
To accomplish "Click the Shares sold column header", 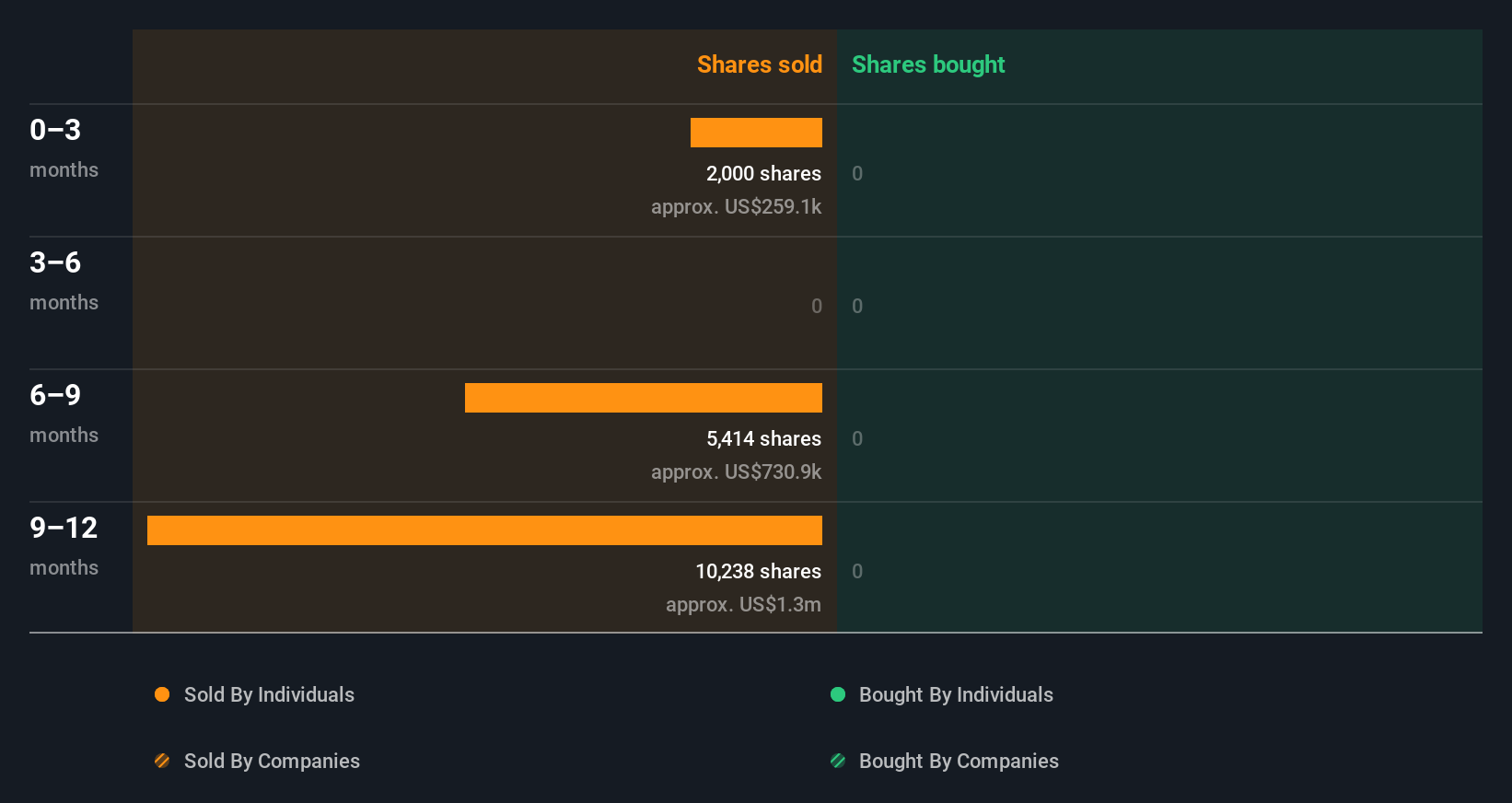I will pyautogui.click(x=760, y=64).
